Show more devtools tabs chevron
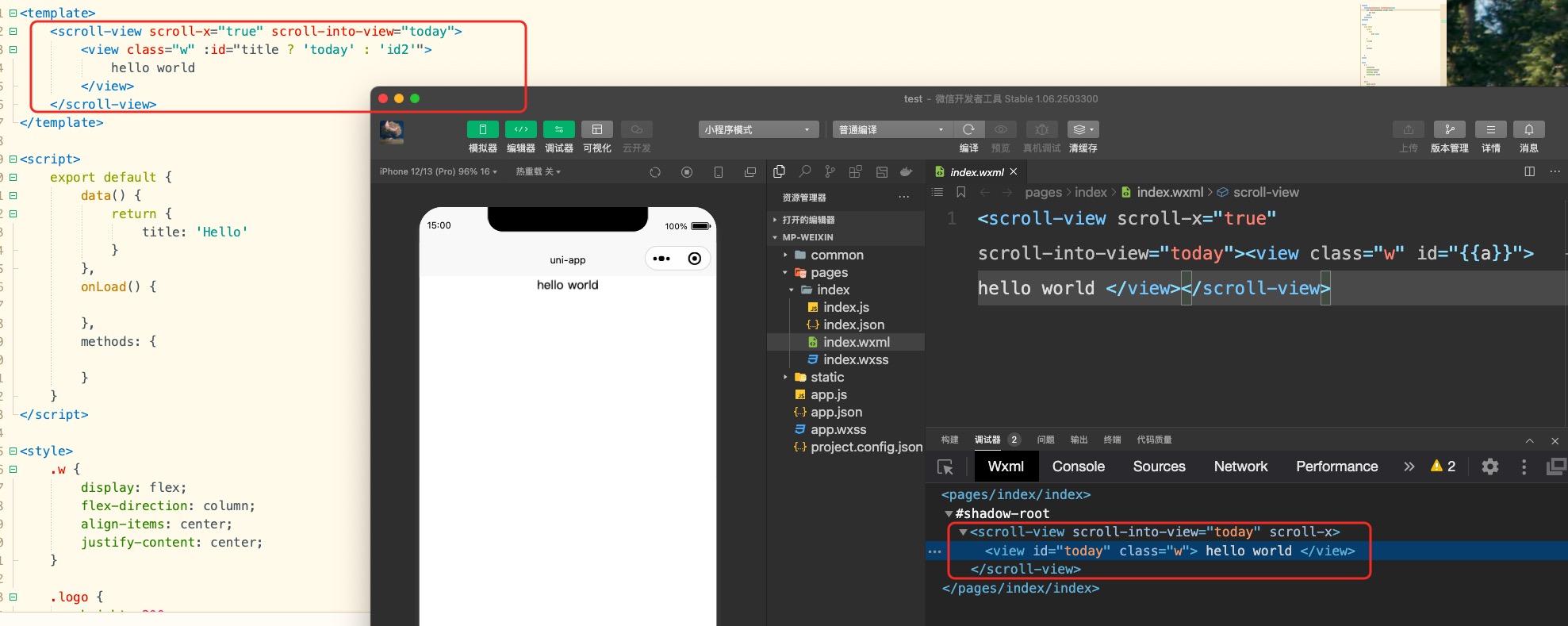Image resolution: width=1568 pixels, height=626 pixels. [x=1409, y=467]
